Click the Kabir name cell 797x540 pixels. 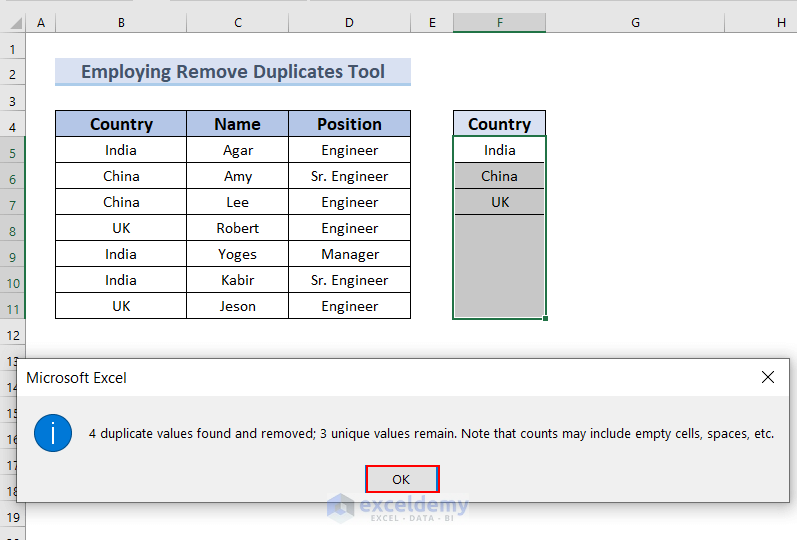[237, 280]
